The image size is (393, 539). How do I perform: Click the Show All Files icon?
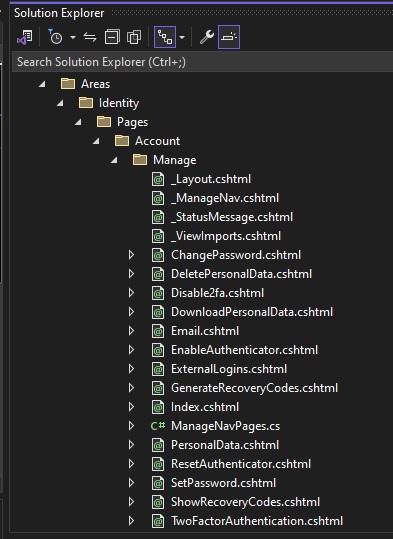134,37
